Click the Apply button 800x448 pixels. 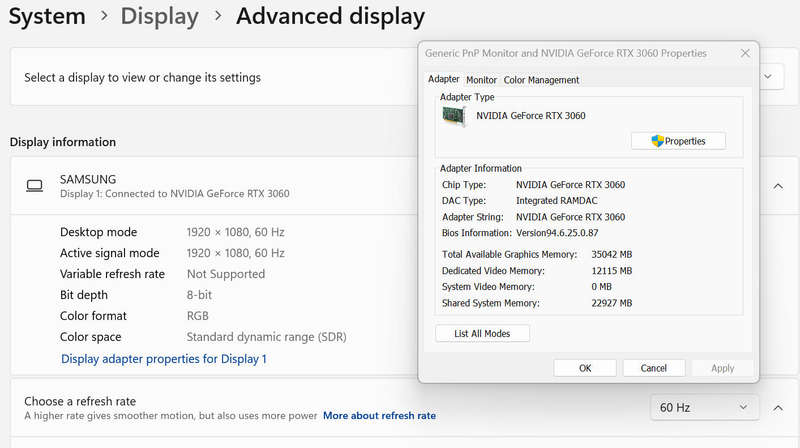click(x=722, y=368)
